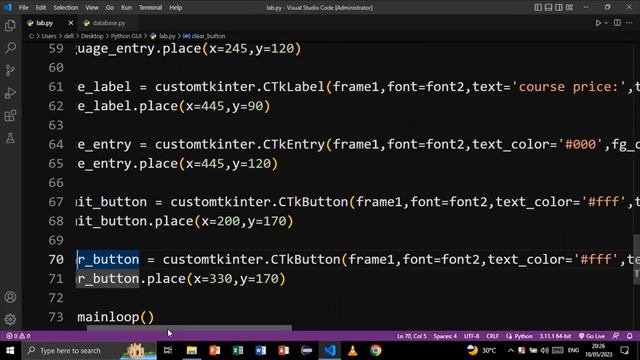This screenshot has width=640, height=360.
Task: Expand the clear_button breadcrumb symbol
Action: tap(204, 36)
